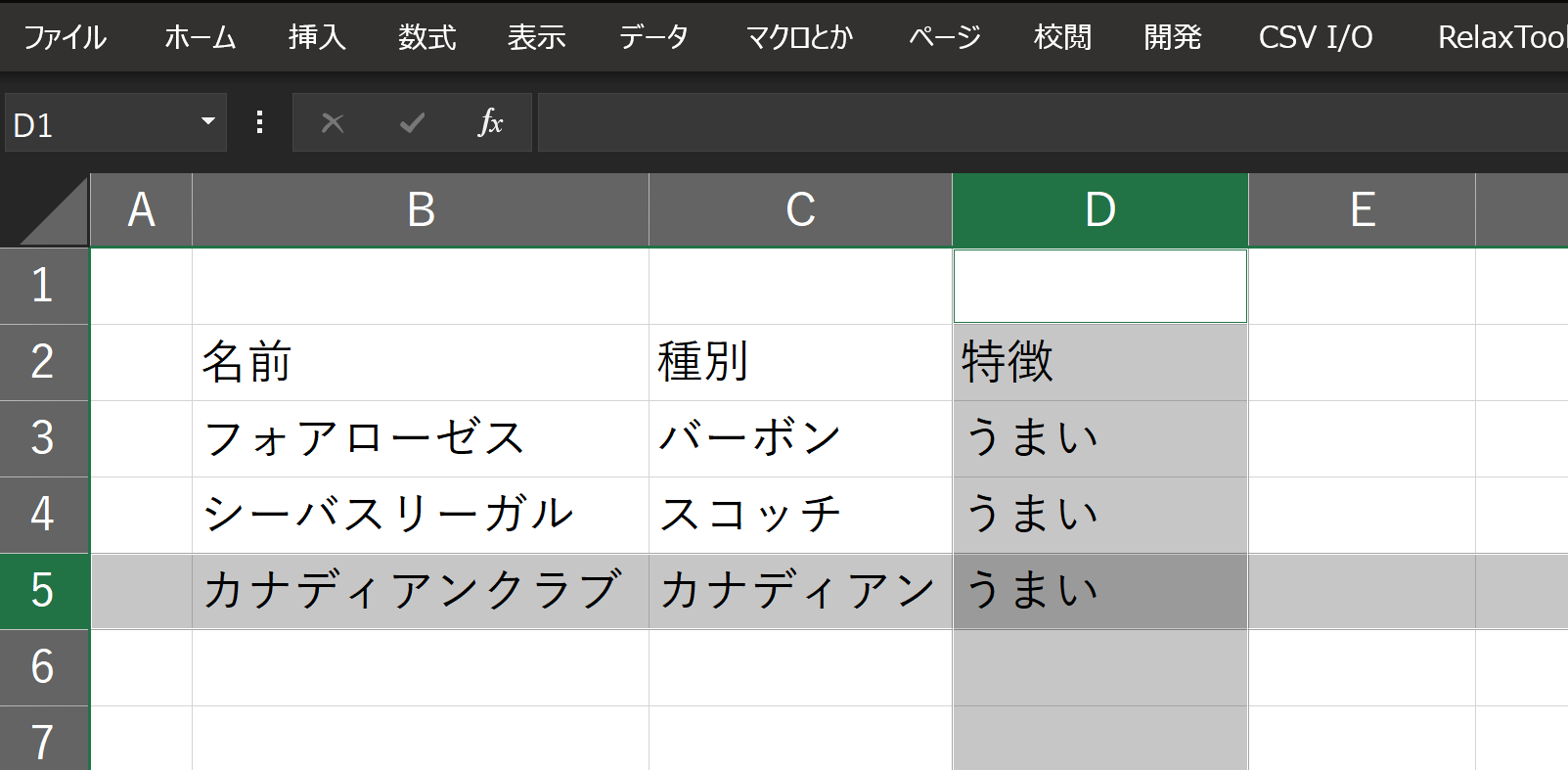Image resolution: width=1568 pixels, height=770 pixels.
Task: Open the RelaxTools ribbon tab
Action: (x=1501, y=37)
